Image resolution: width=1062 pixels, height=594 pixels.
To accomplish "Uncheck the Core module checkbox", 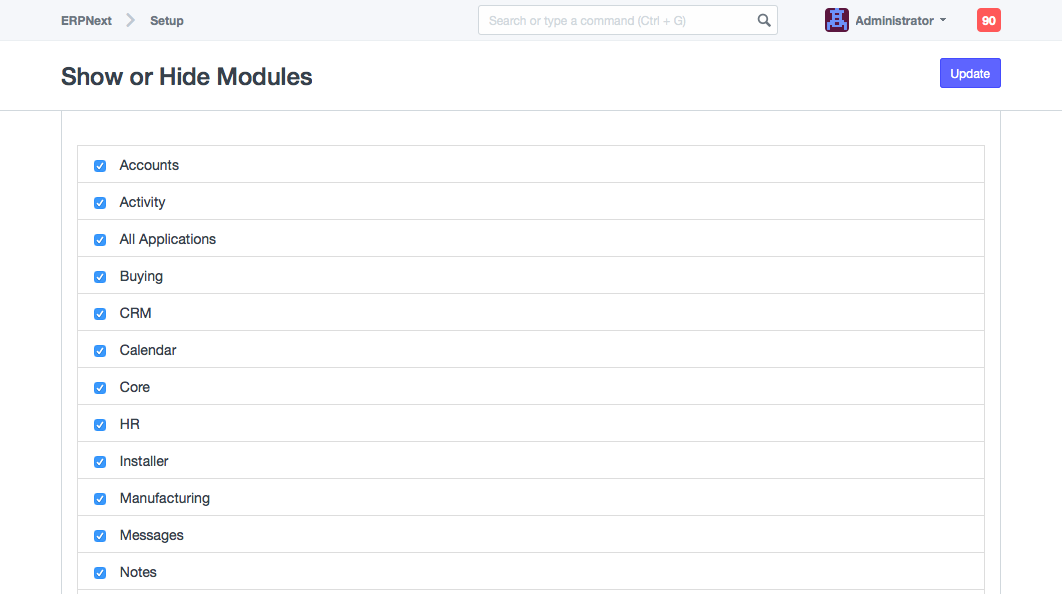I will coord(100,388).
